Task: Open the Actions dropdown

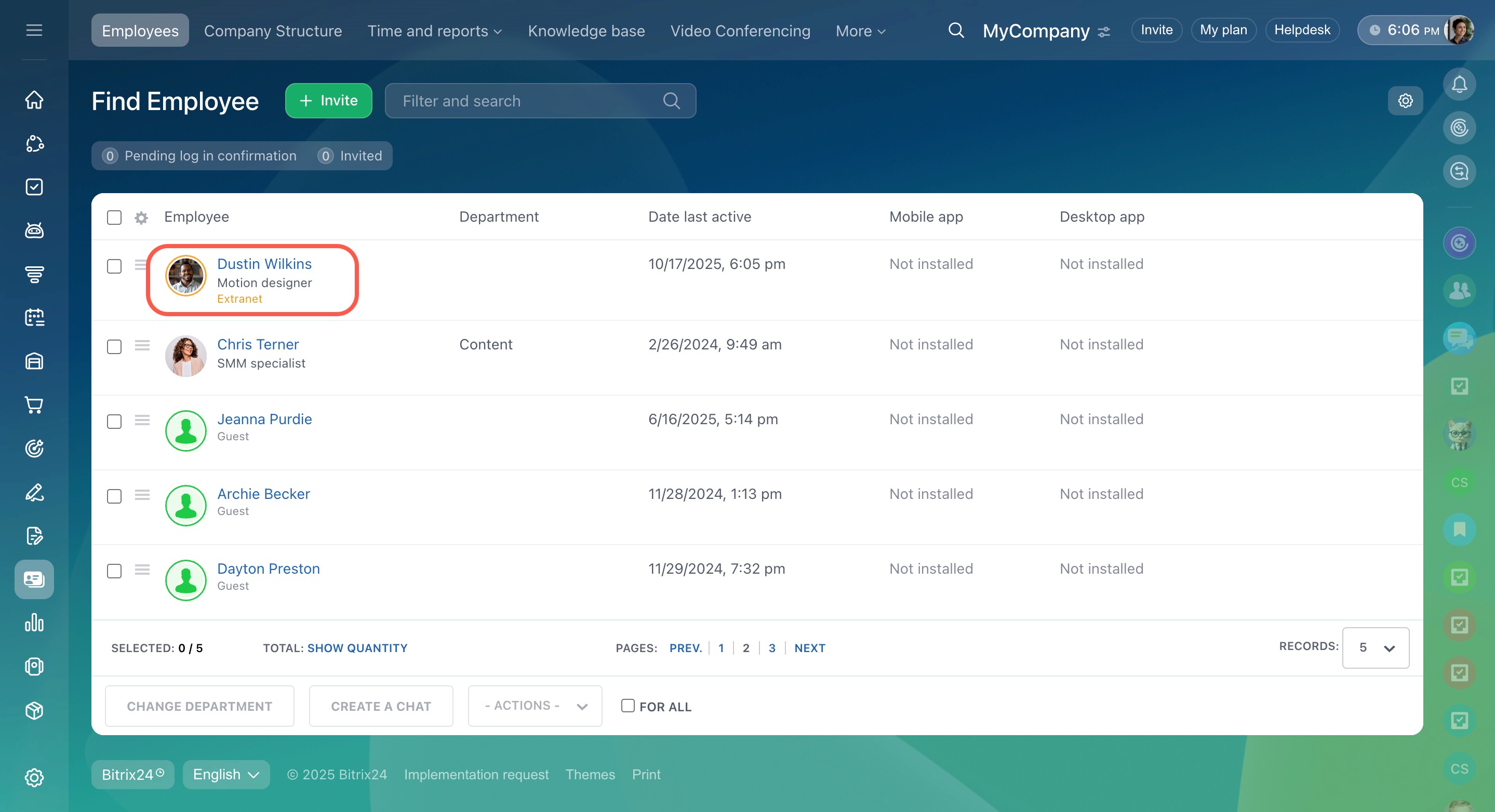Action: [535, 706]
